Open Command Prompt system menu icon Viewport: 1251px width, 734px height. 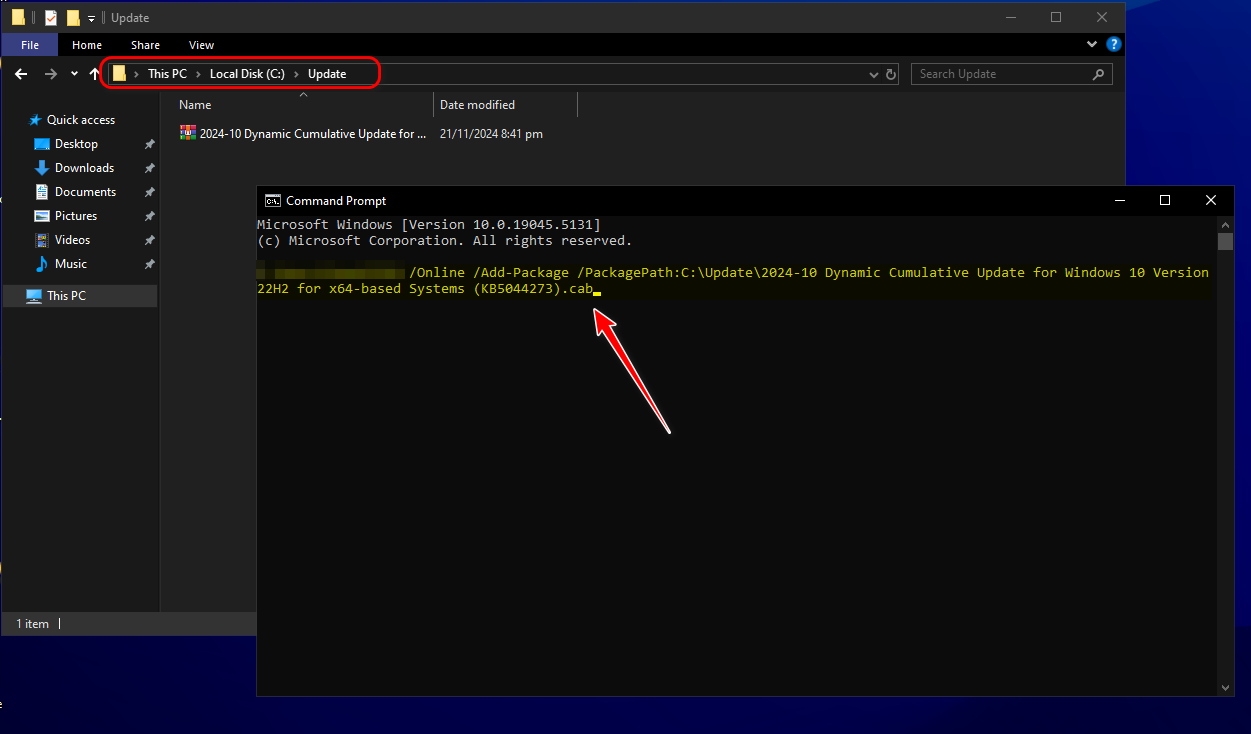[x=272, y=201]
